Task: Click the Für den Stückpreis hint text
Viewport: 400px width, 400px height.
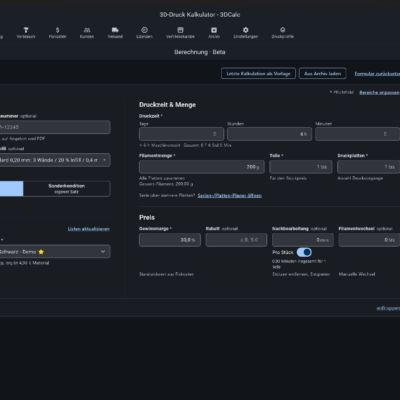Action: (x=288, y=178)
